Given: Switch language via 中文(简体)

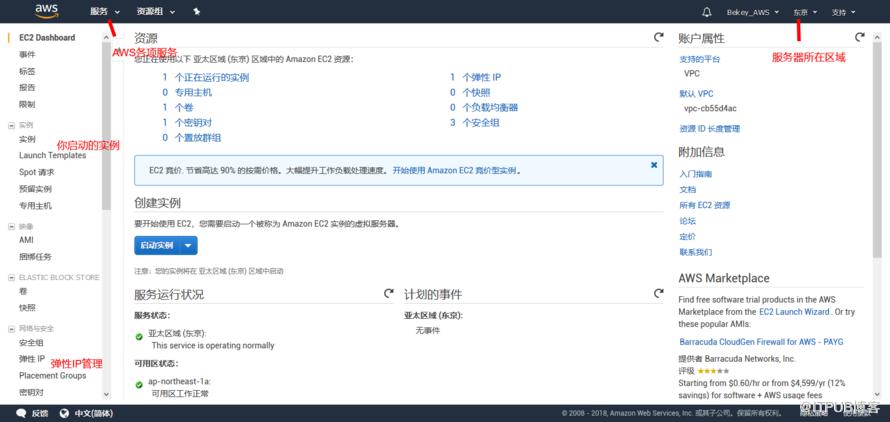Looking at the screenshot, I should pyautogui.click(x=94, y=413).
